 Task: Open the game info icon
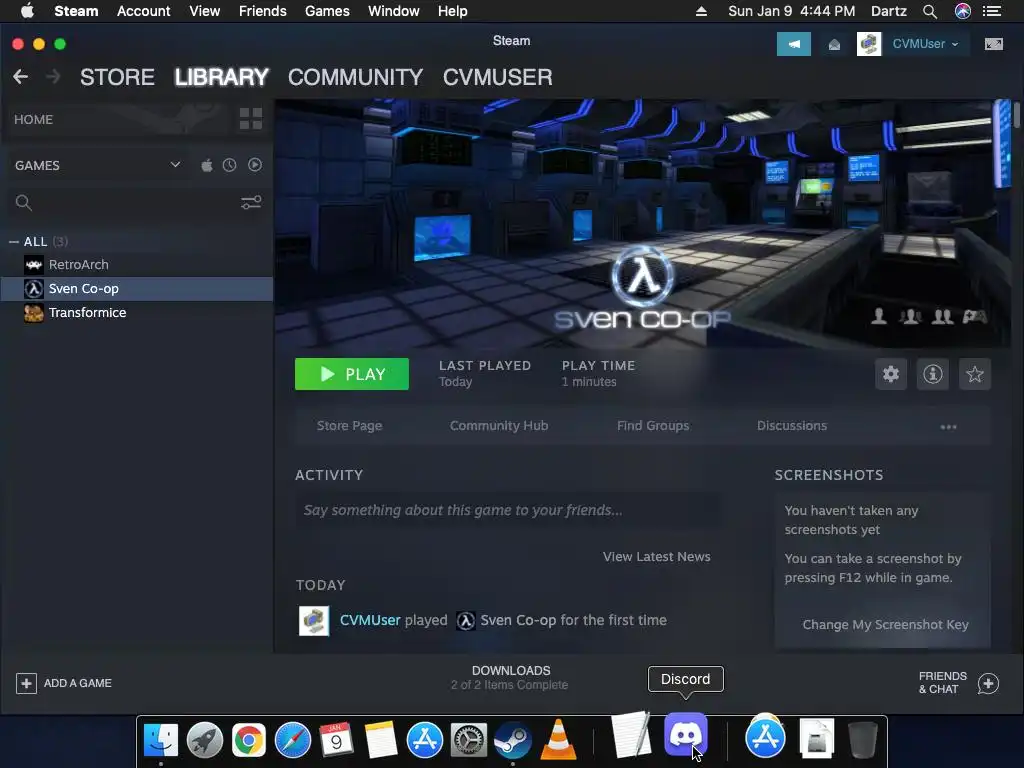pyautogui.click(x=933, y=374)
